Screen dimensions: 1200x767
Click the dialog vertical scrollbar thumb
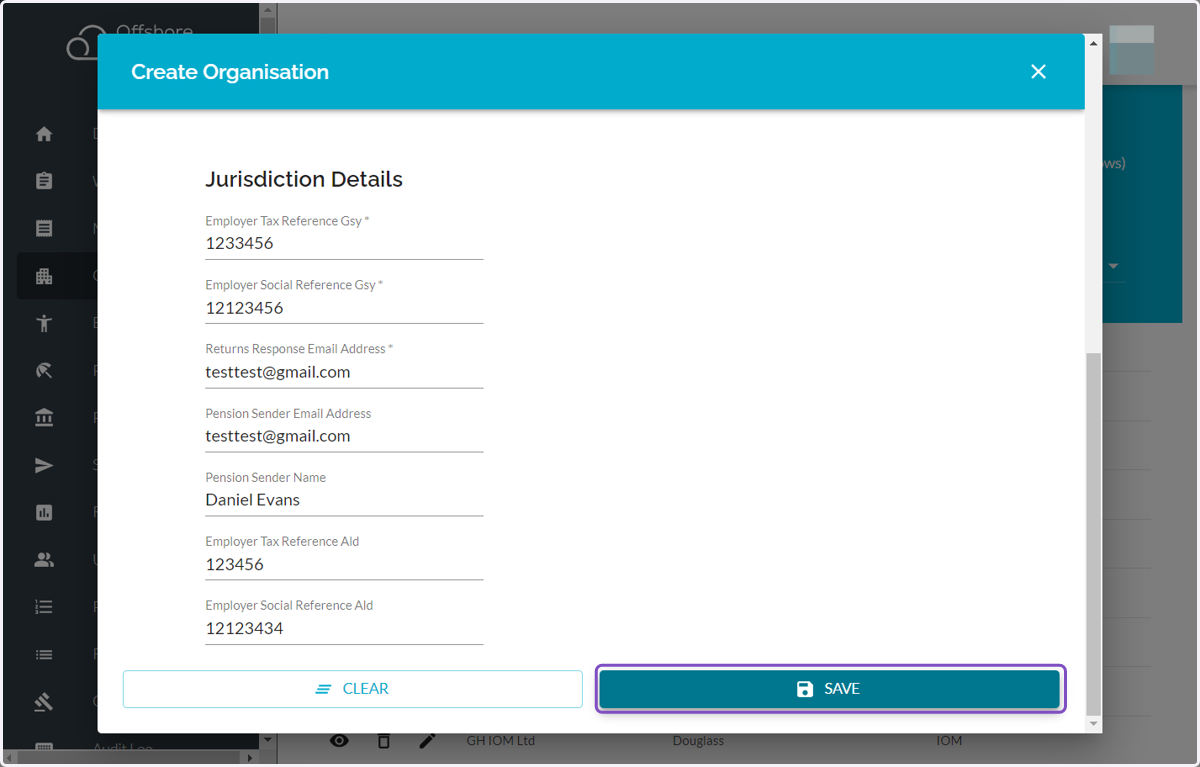coord(1093,533)
